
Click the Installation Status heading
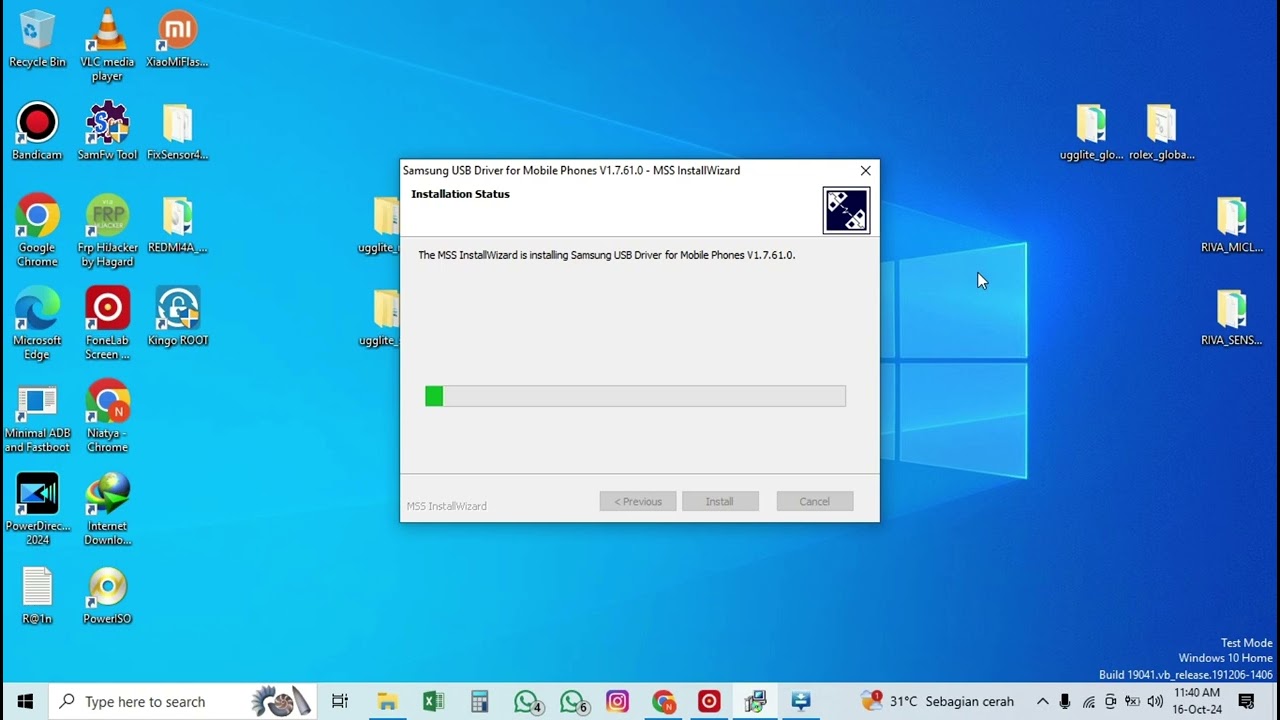tap(460, 194)
